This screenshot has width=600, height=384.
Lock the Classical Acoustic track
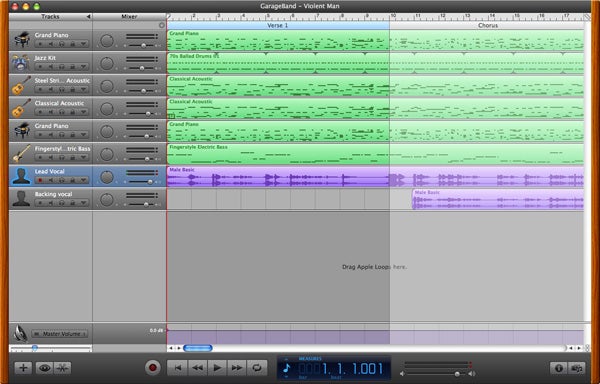[72, 112]
